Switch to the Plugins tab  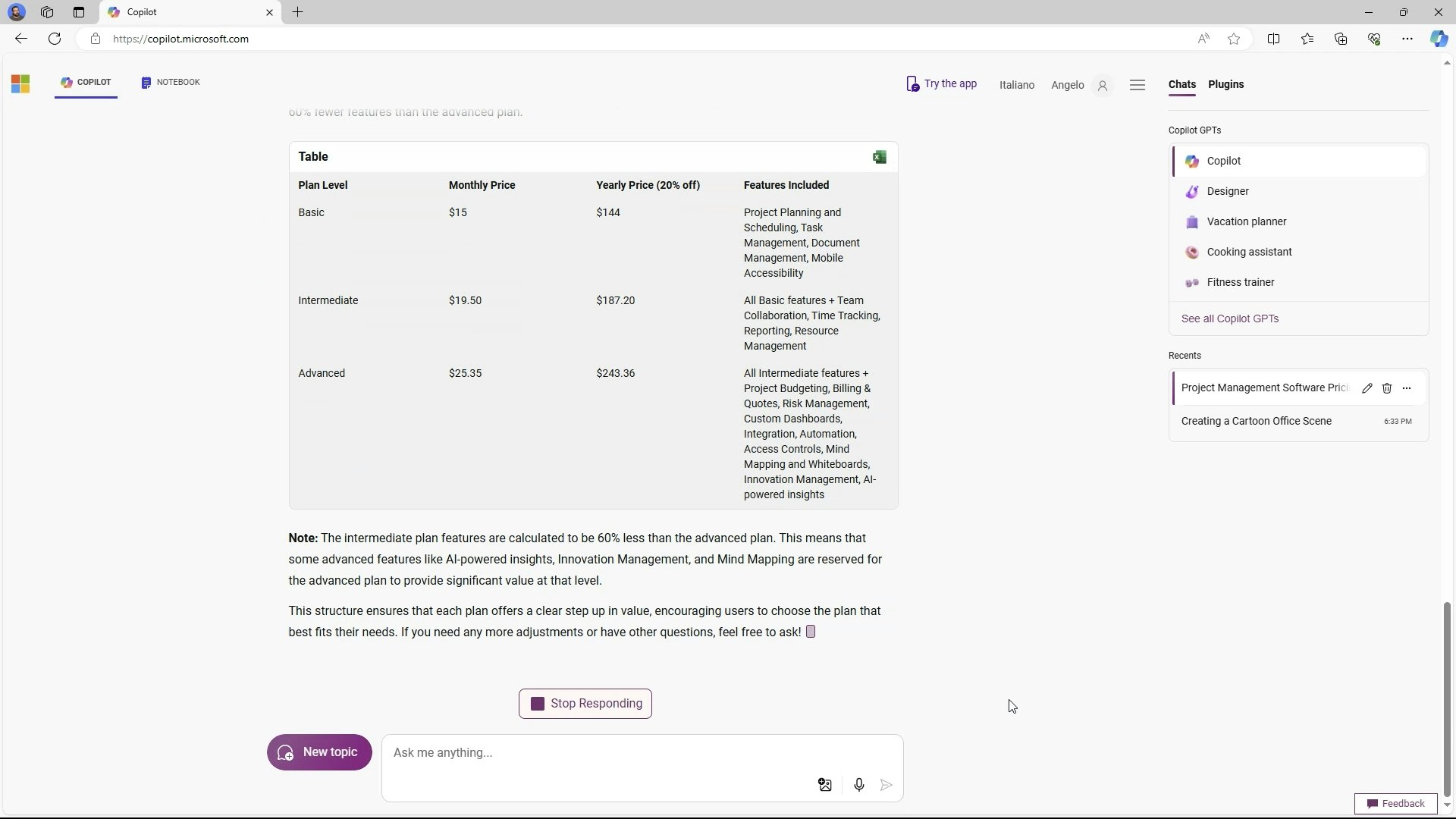pos(1225,84)
